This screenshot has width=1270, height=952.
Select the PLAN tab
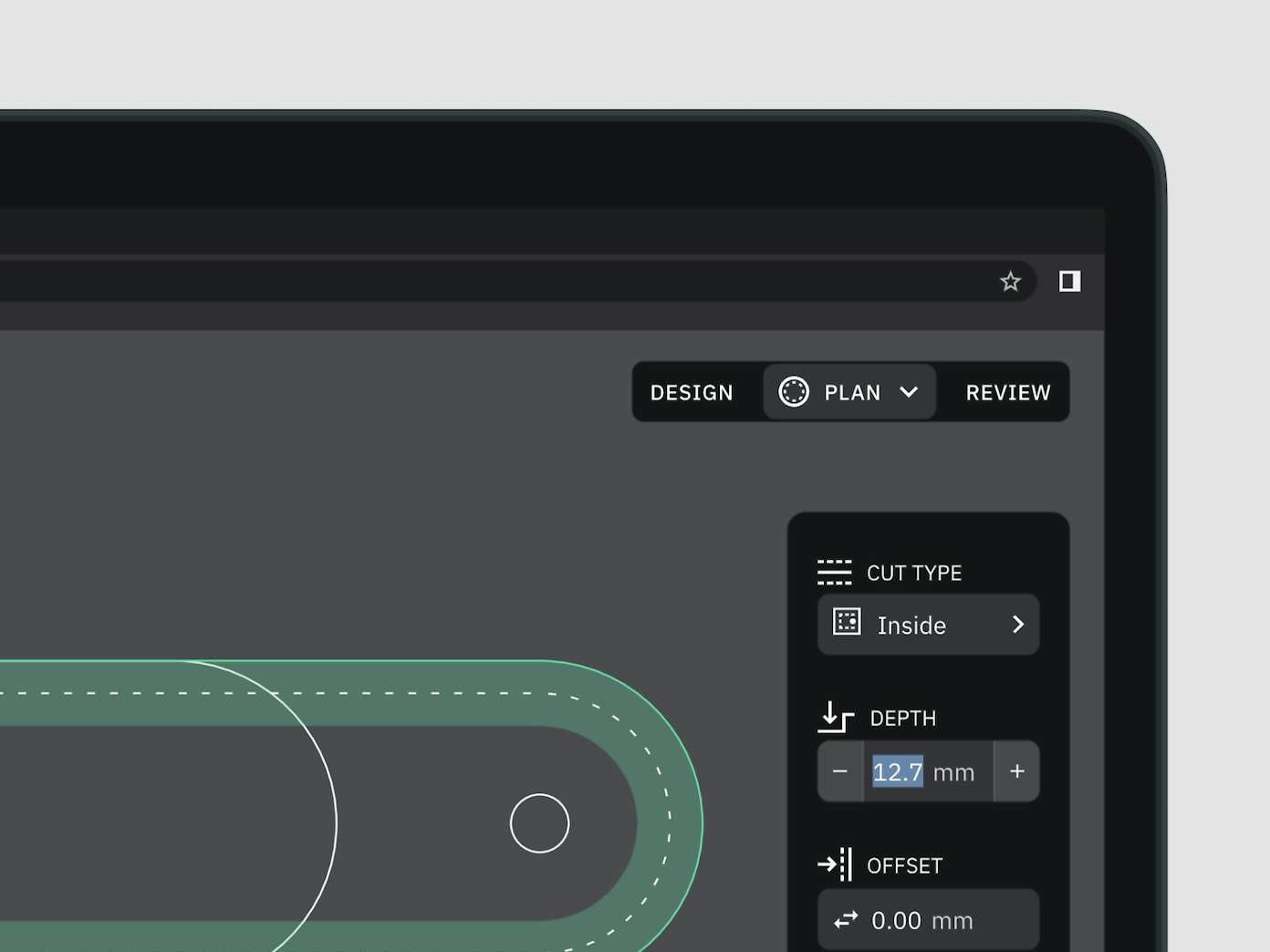pyautogui.click(x=849, y=392)
